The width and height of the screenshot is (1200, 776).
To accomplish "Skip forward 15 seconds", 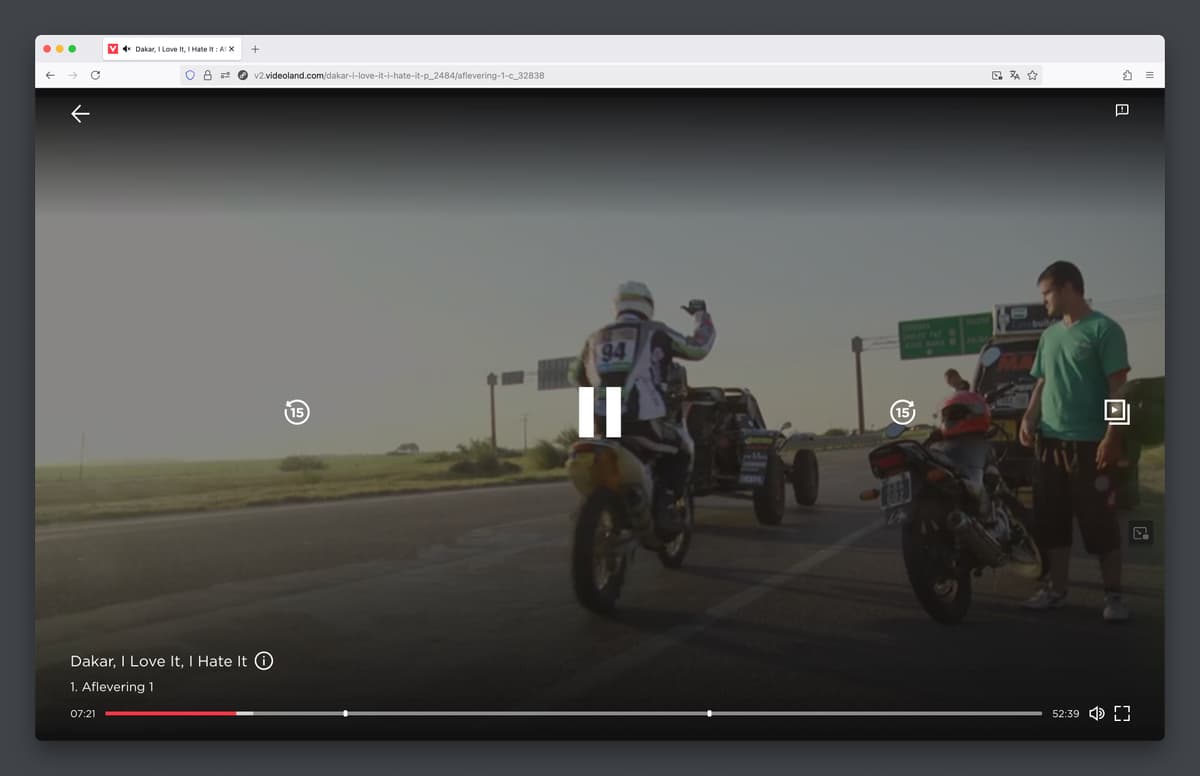I will 902,412.
